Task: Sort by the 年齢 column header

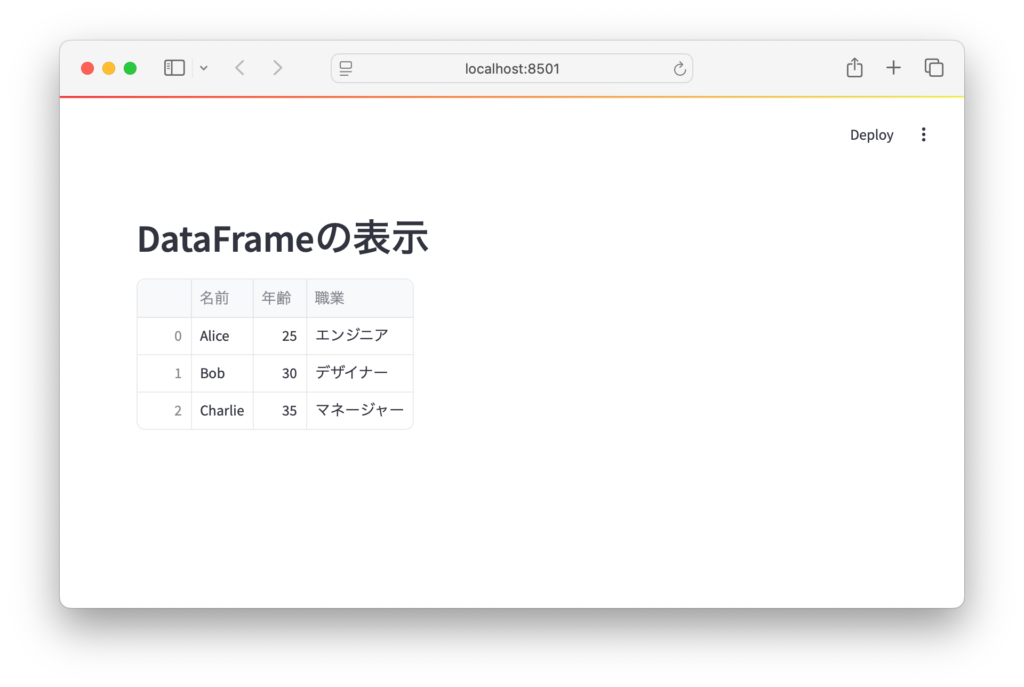Action: [x=279, y=298]
